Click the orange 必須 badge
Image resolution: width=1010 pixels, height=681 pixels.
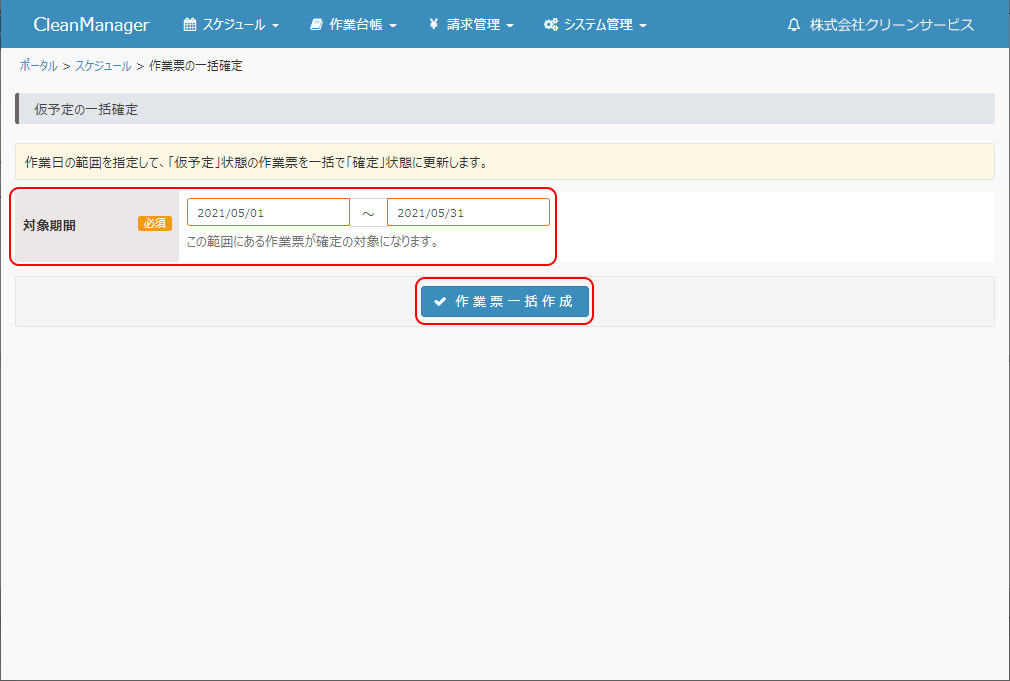tap(155, 224)
